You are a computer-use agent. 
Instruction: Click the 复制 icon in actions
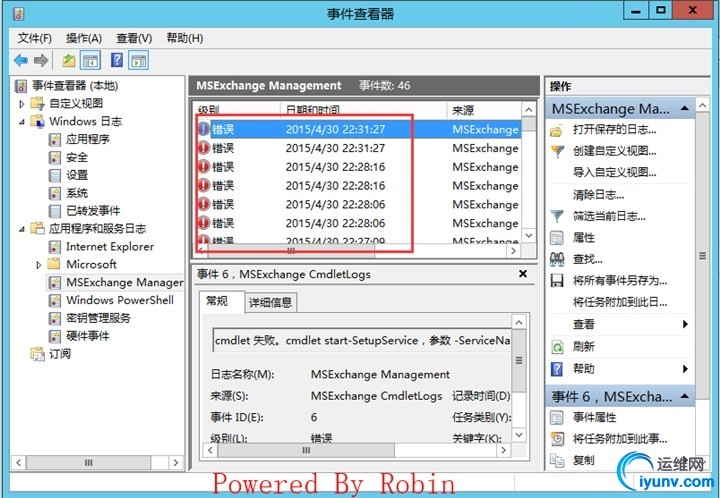point(557,460)
